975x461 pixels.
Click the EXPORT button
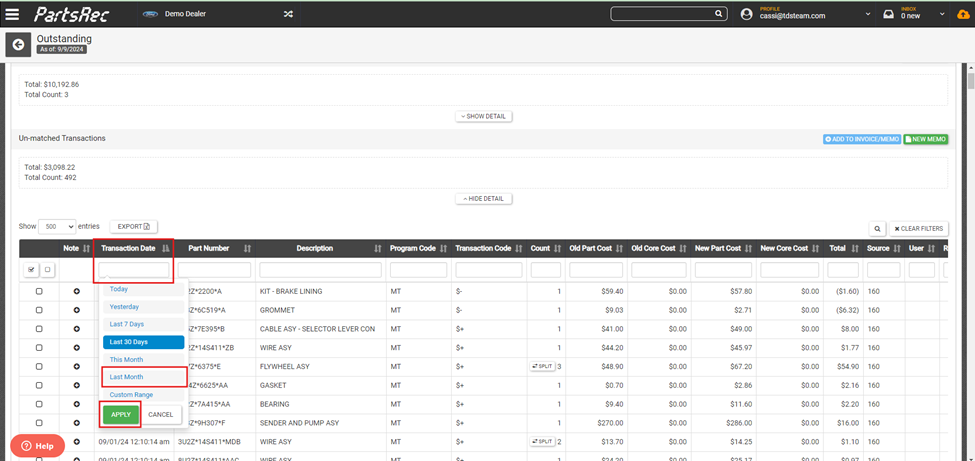134,226
